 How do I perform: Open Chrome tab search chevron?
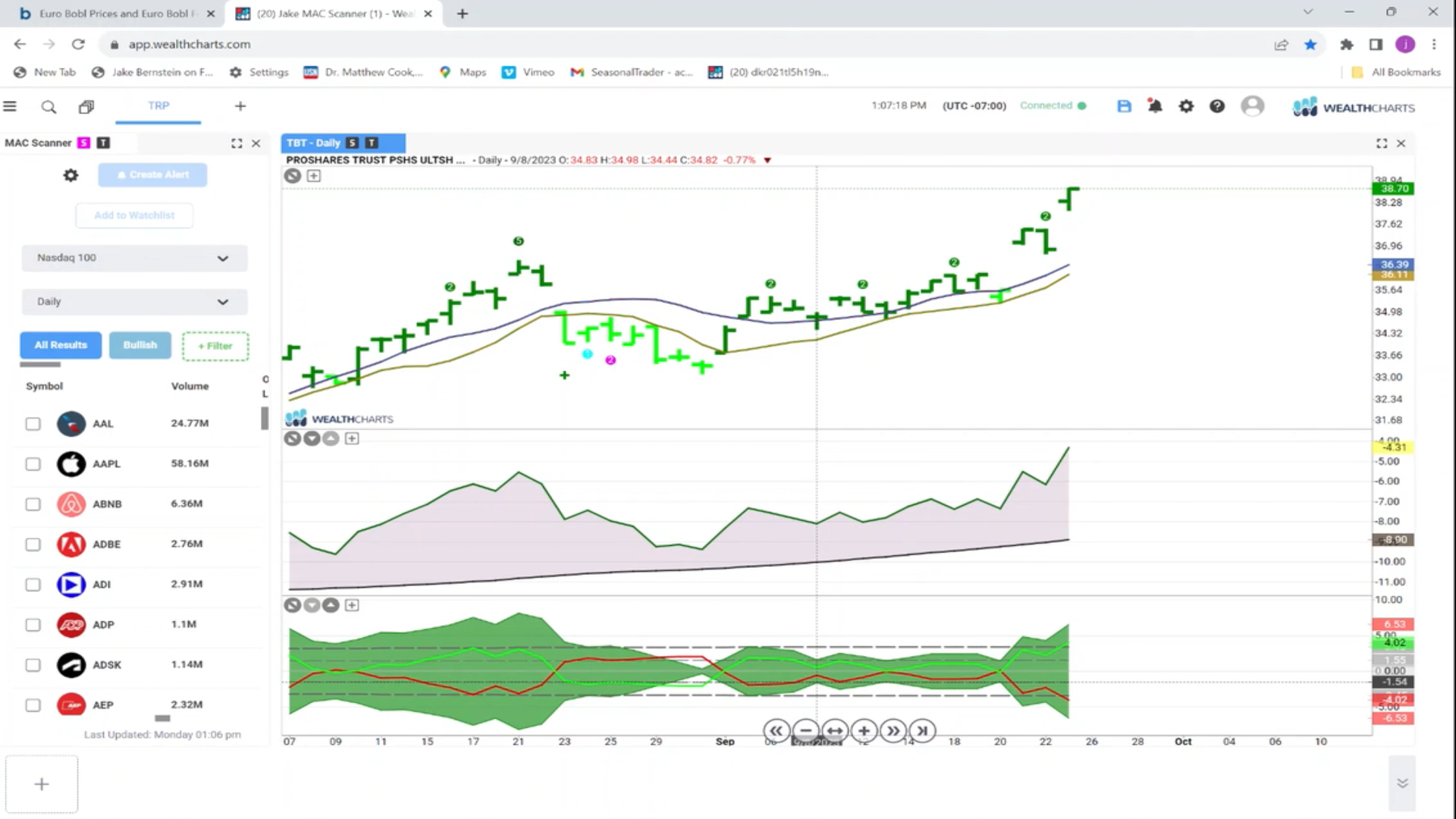1308,12
